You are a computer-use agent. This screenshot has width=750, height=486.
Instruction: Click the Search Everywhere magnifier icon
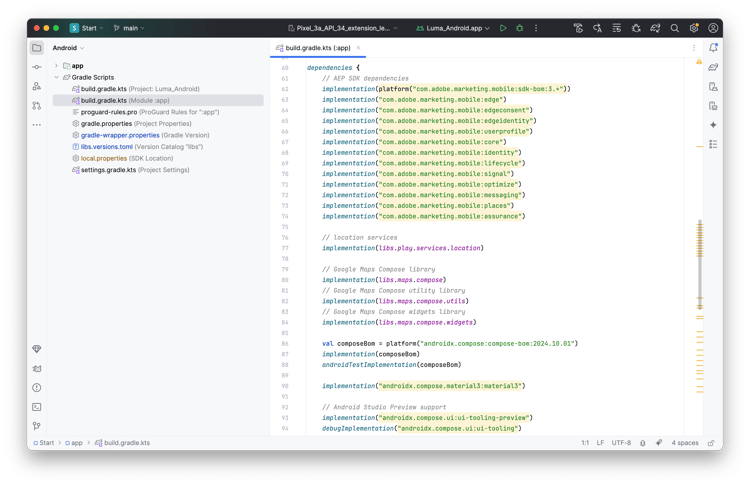[675, 28]
